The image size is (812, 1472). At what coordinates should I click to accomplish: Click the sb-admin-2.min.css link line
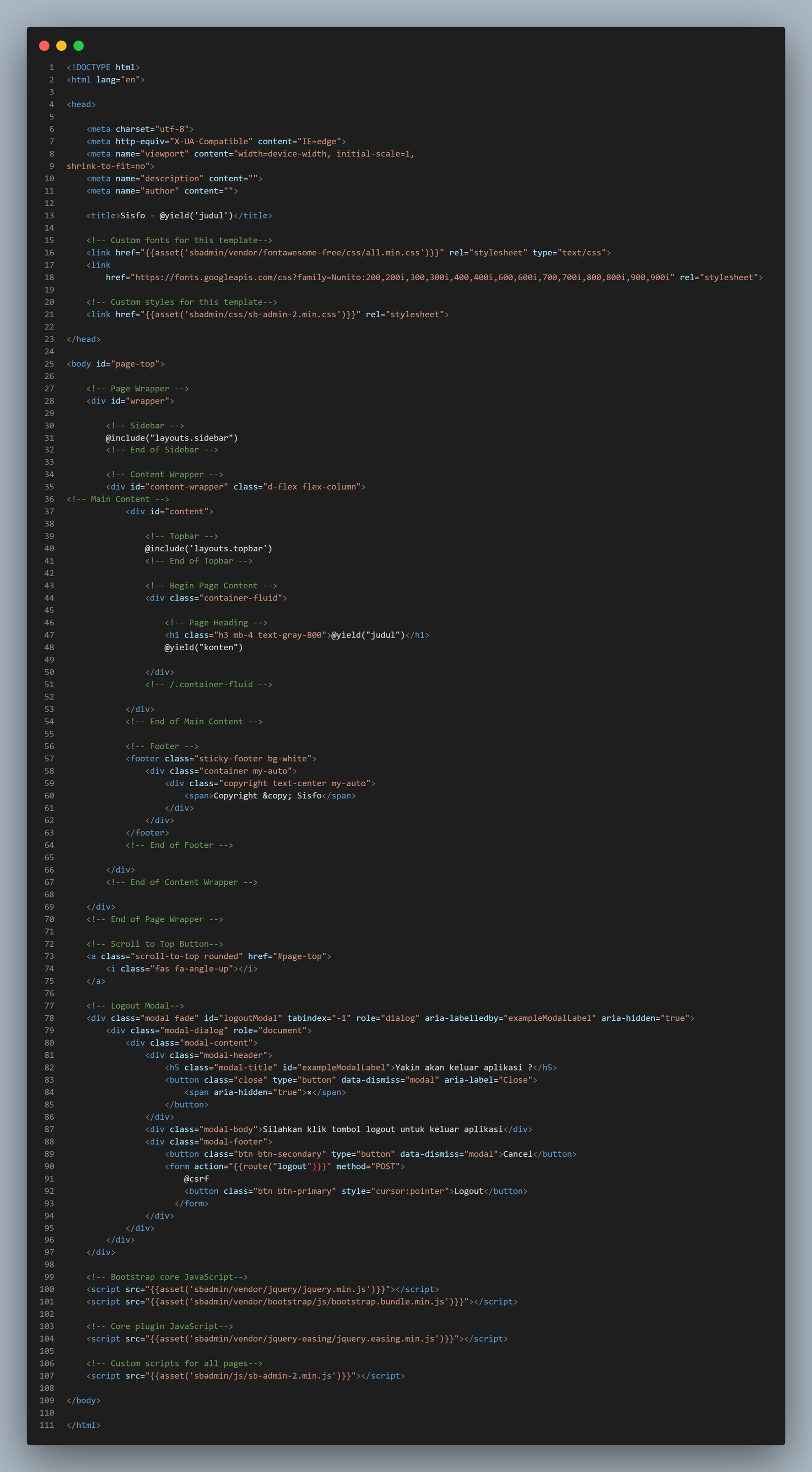point(267,315)
